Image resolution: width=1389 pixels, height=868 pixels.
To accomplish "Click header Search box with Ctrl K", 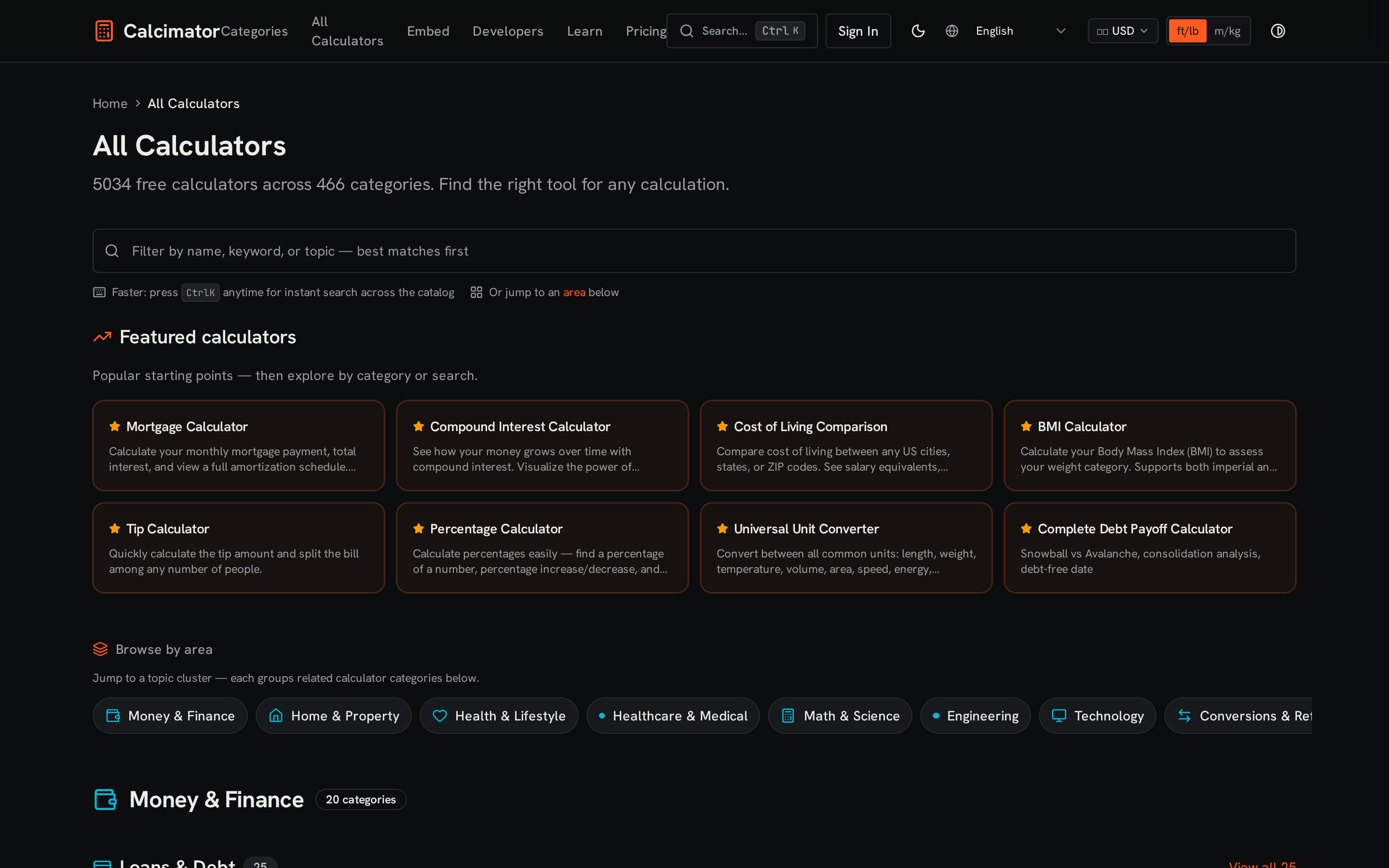I will click(742, 31).
